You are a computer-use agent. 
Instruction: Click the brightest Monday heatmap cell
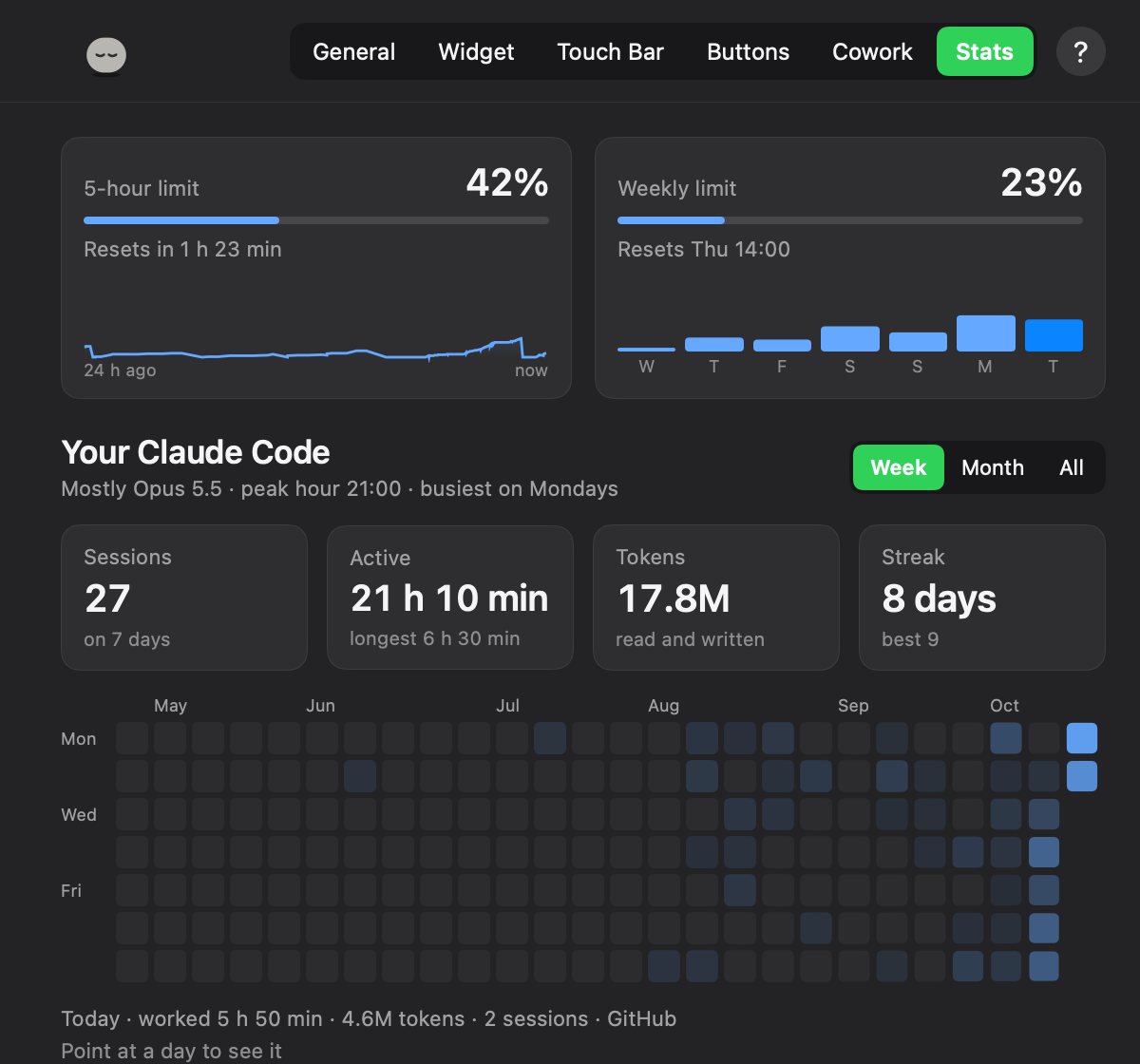[1082, 738]
